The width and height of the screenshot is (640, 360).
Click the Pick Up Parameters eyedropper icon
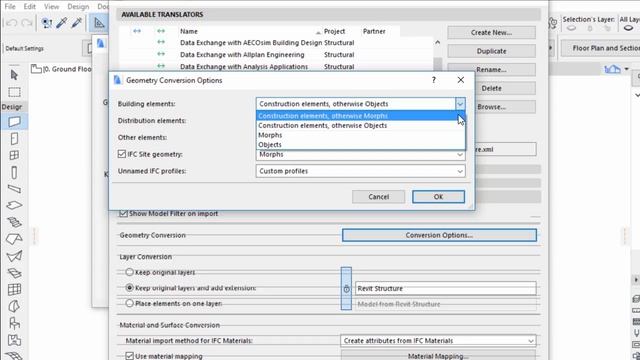coord(62,23)
